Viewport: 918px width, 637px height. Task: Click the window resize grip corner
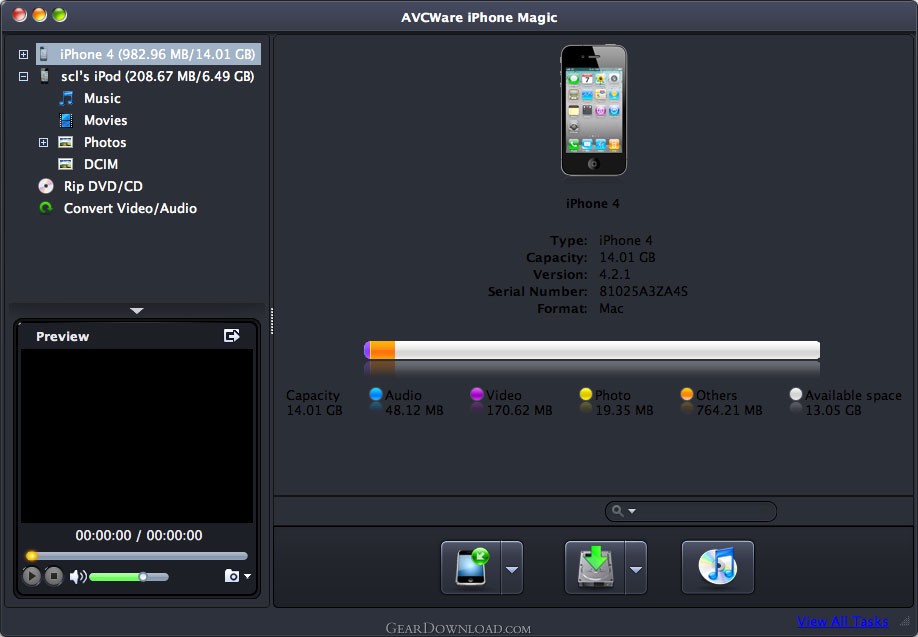pos(905,621)
